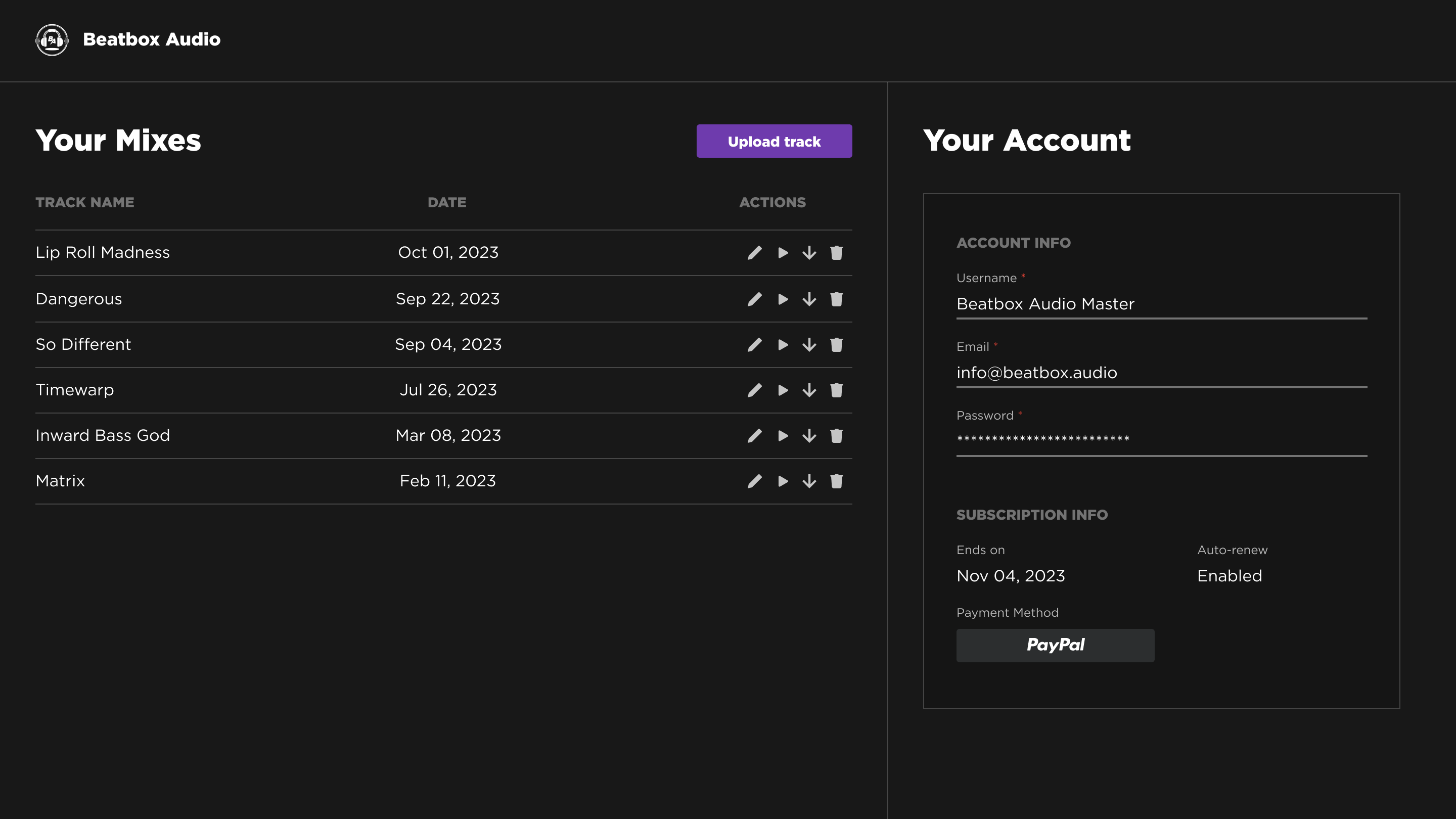
Task: Play the Inward Bass God track
Action: tap(783, 436)
